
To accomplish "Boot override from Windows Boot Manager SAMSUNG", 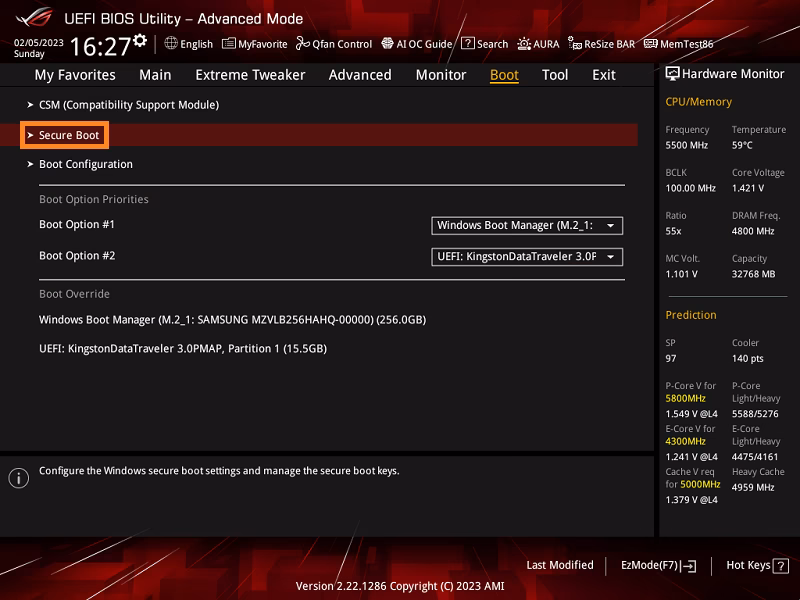I will point(233,320).
